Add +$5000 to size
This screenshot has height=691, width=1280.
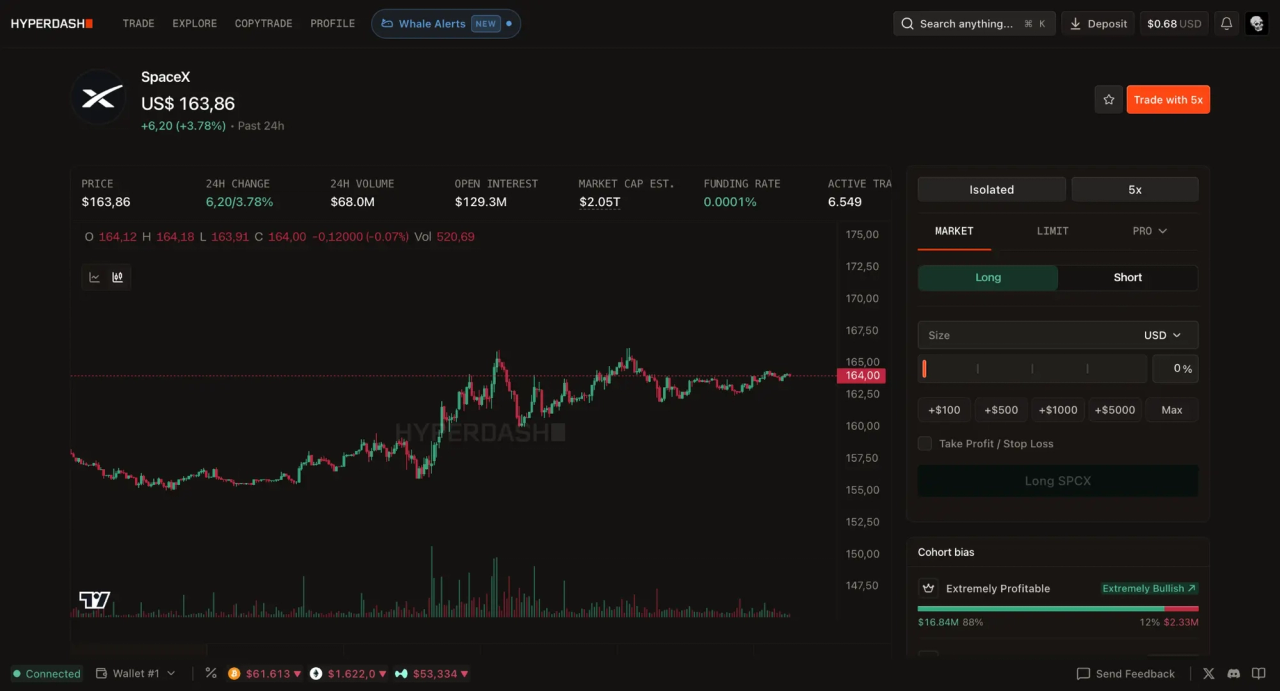click(x=1115, y=410)
